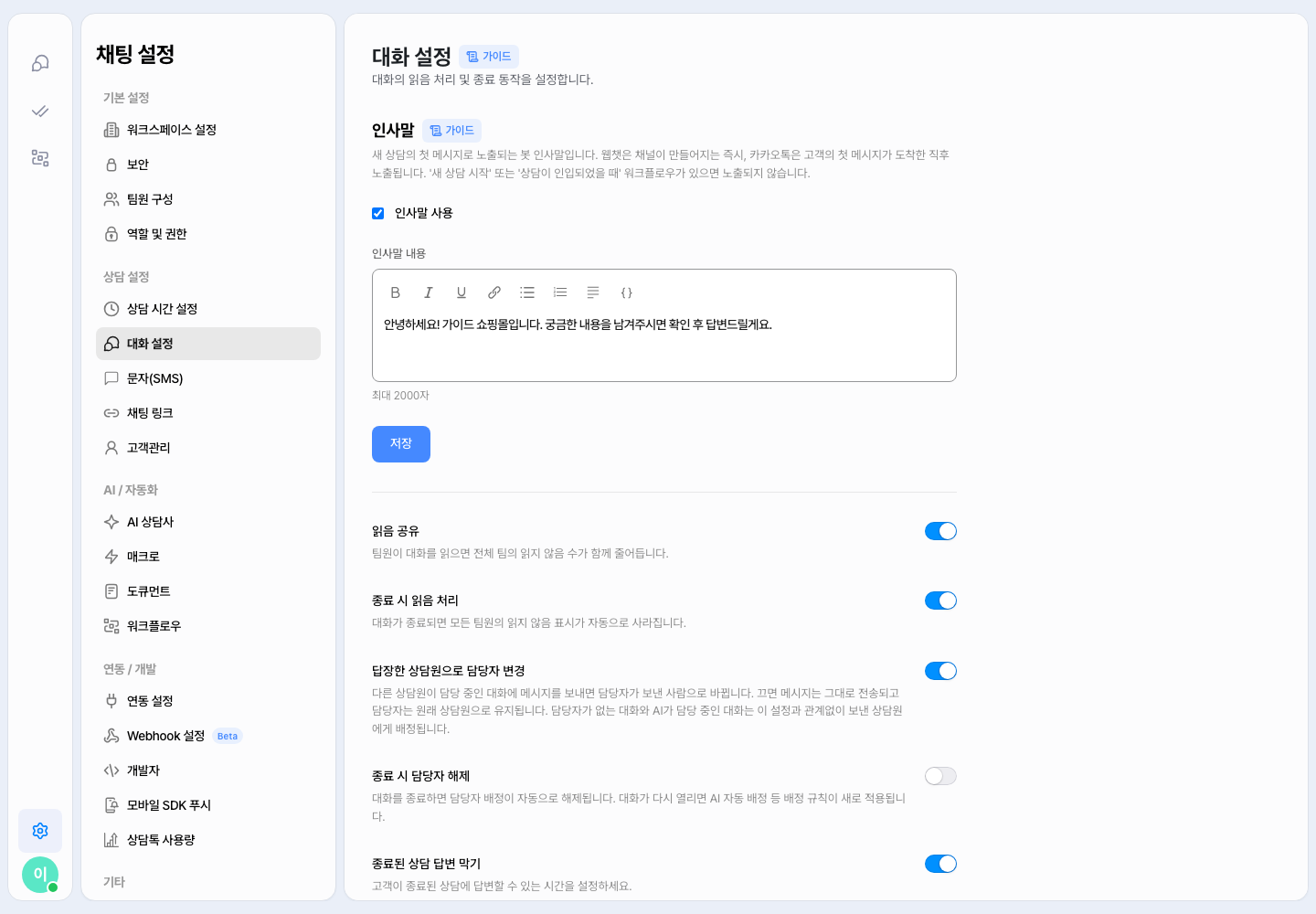Open 문자(SMS) settings
The height and width of the screenshot is (914, 1316).
(208, 378)
